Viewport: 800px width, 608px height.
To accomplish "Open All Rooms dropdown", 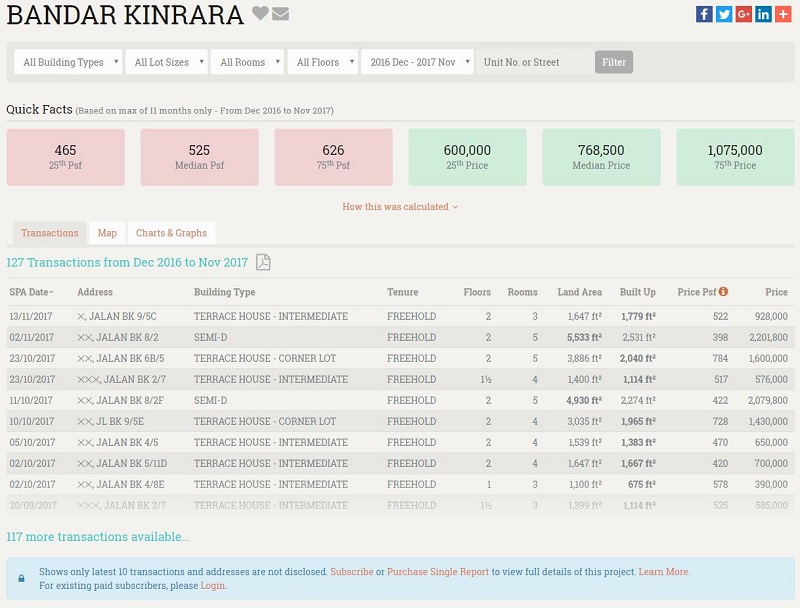I will [247, 62].
